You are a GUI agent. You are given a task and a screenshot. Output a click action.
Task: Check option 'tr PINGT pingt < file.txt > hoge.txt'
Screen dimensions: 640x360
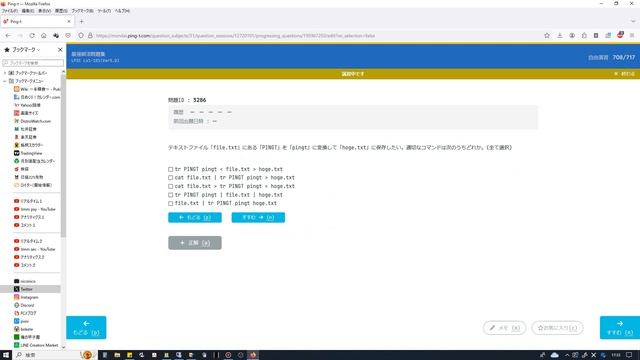[171, 169]
